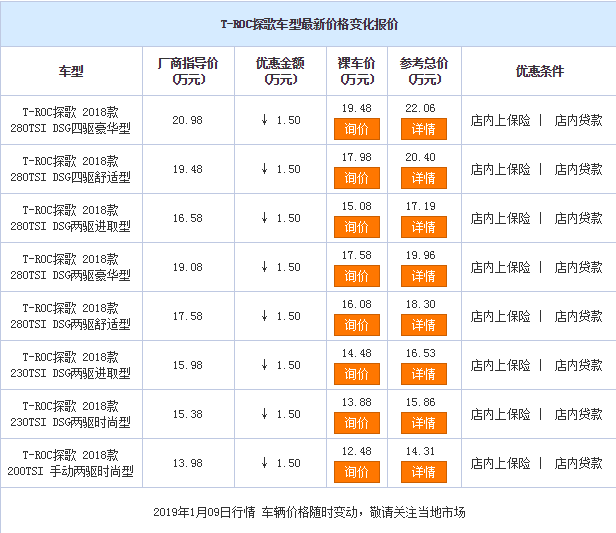Click 询价 button under price 19.48
The height and width of the screenshot is (533, 616).
[357, 129]
